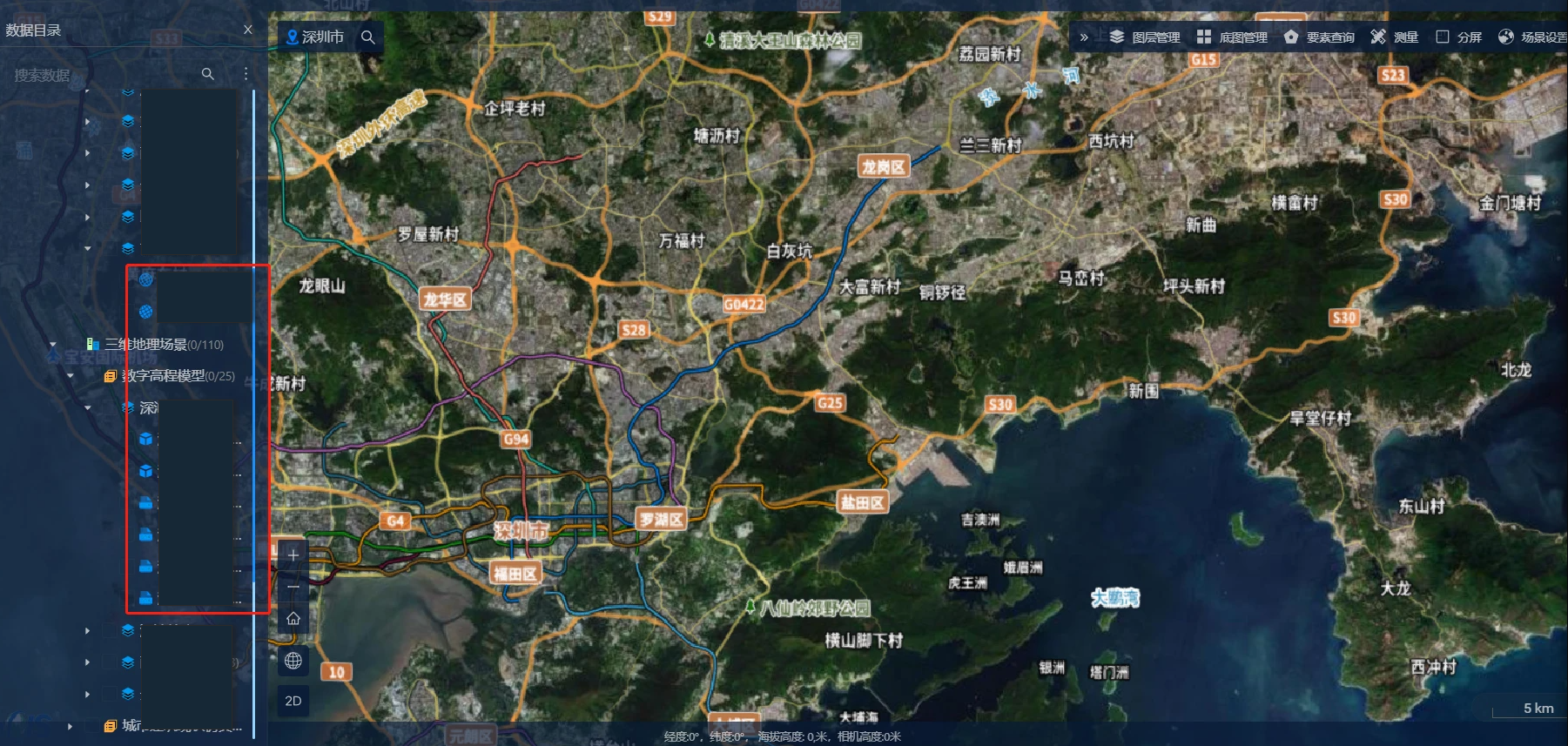This screenshot has height=746, width=1568.
Task: Open 图层管理 layer management
Action: (x=1145, y=37)
